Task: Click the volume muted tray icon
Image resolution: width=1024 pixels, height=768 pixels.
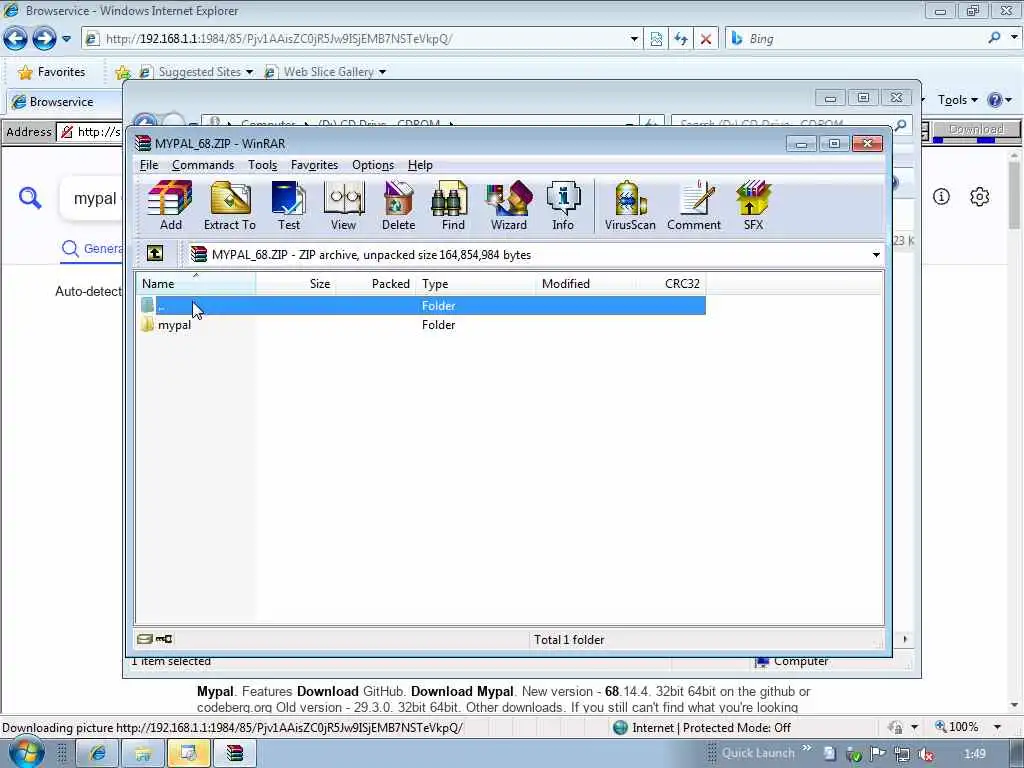Action: coord(926,754)
